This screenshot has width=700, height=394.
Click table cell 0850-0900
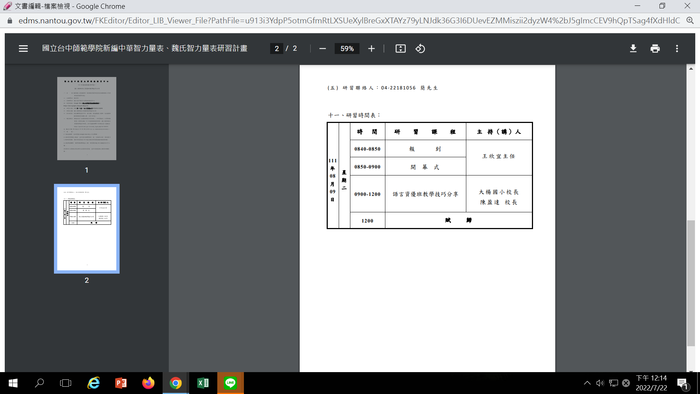point(367,167)
